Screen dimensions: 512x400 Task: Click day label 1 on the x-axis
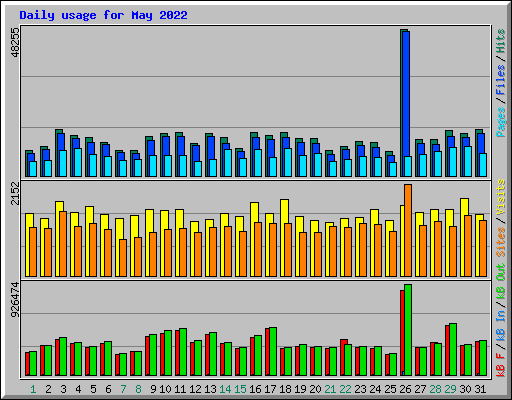(33, 389)
